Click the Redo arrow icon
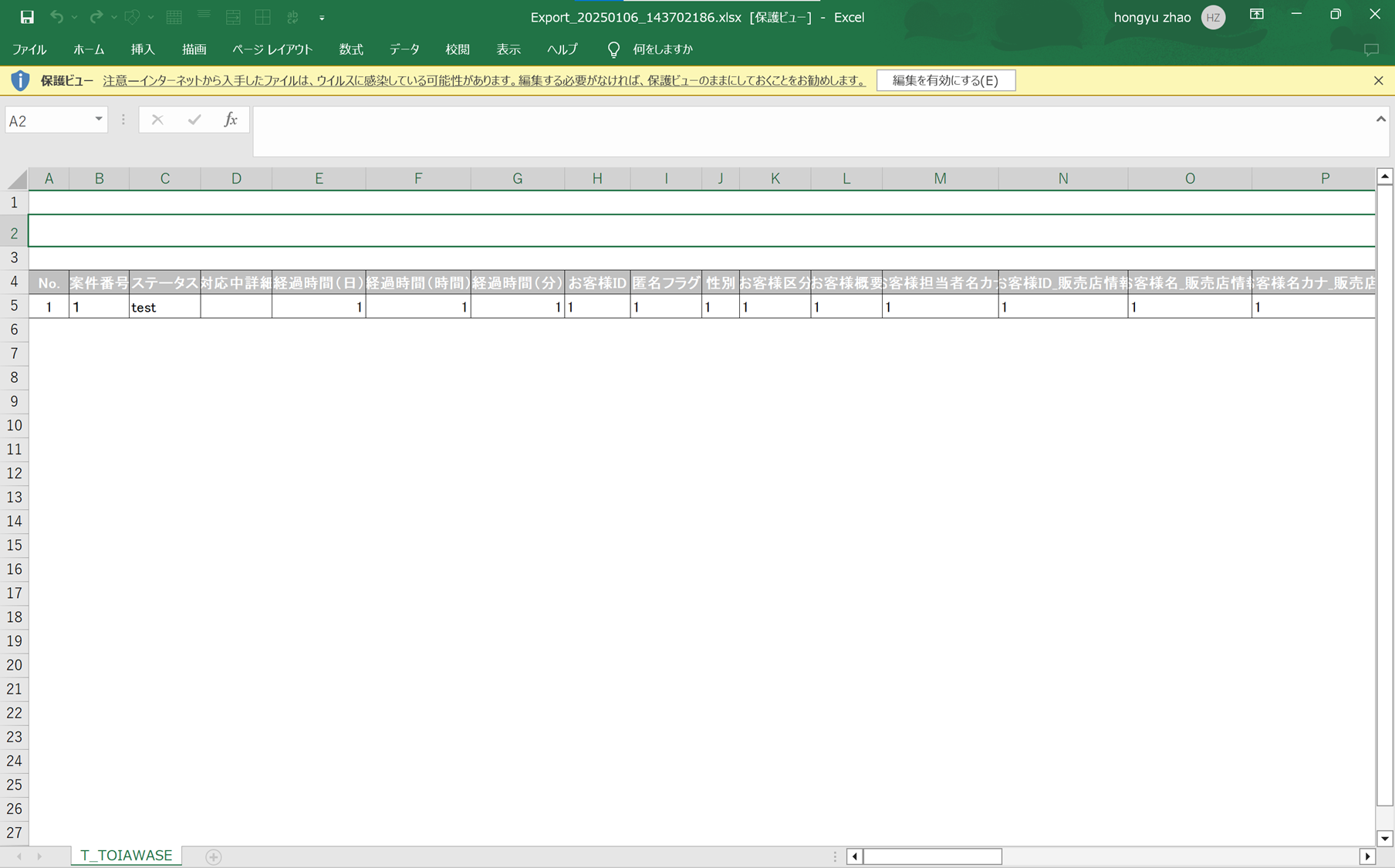 [x=96, y=17]
